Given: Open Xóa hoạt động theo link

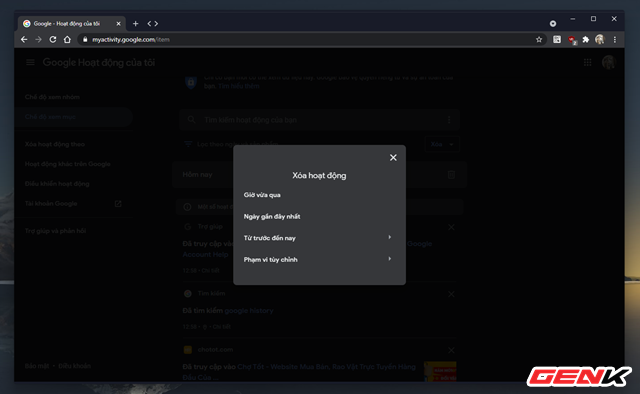Looking at the screenshot, I should tap(55, 144).
